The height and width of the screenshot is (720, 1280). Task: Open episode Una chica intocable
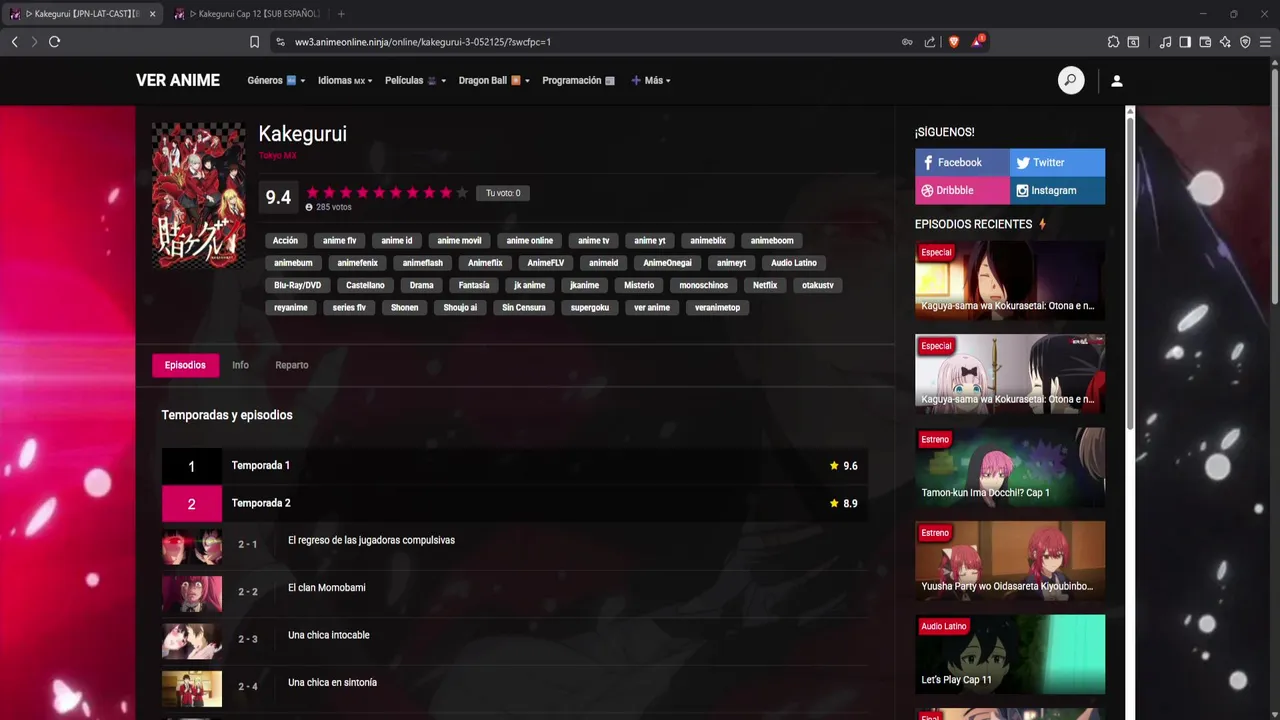pyautogui.click(x=329, y=635)
